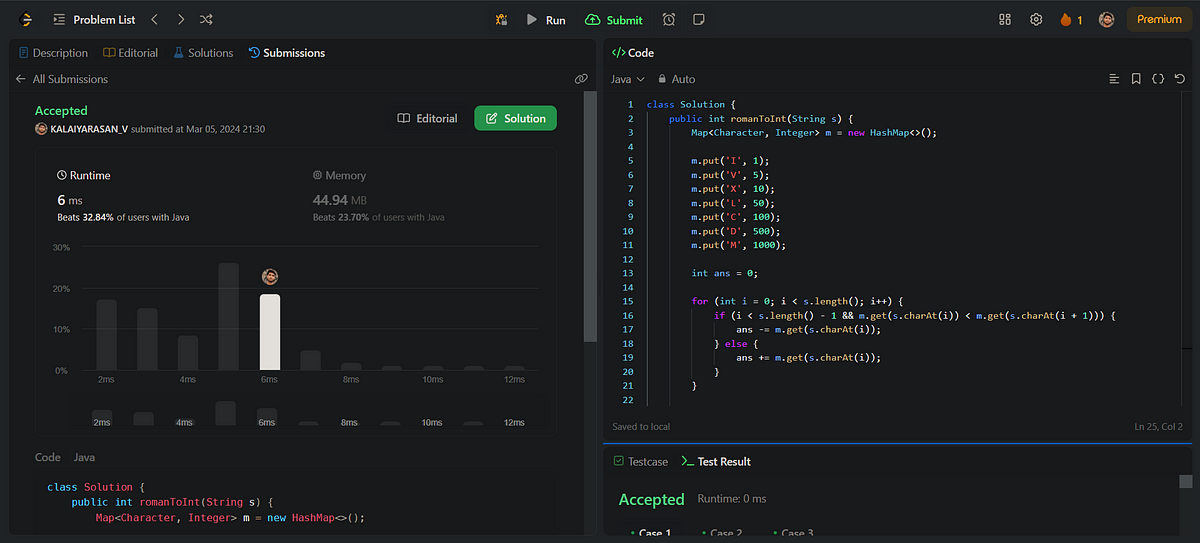
Task: Submit the solution
Action: 615,19
